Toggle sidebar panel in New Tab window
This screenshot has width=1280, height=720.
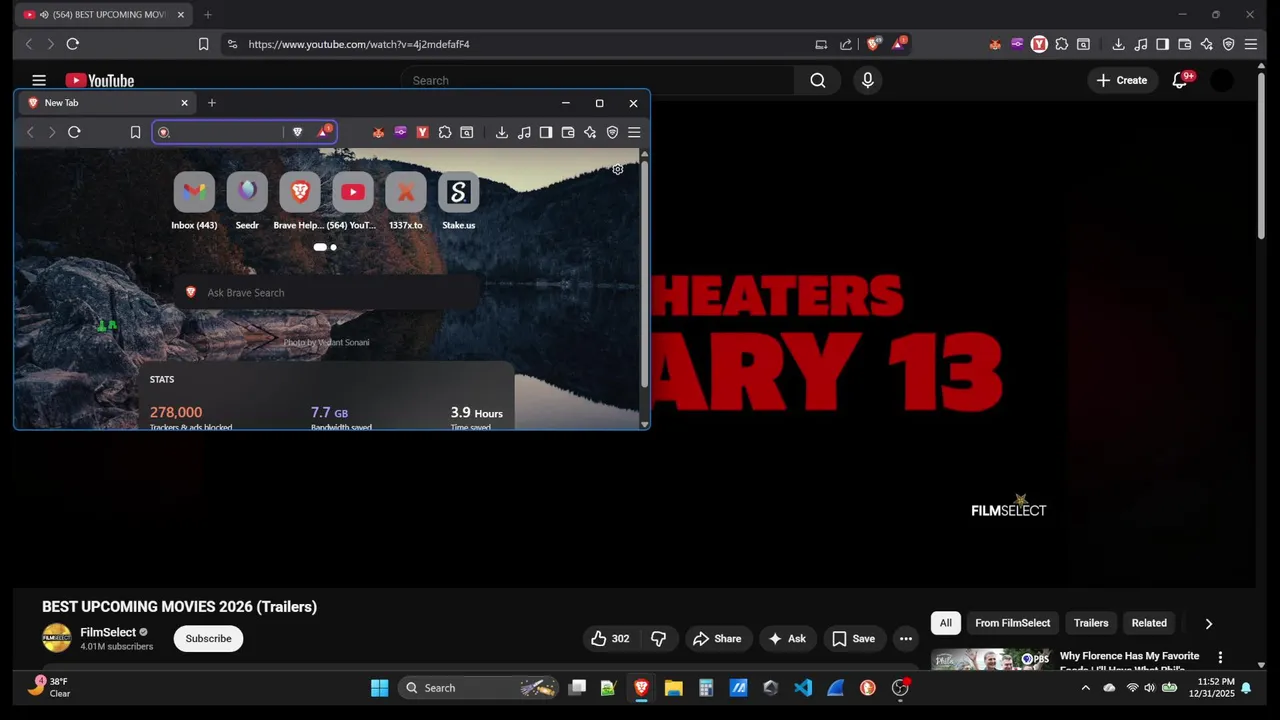click(x=546, y=132)
